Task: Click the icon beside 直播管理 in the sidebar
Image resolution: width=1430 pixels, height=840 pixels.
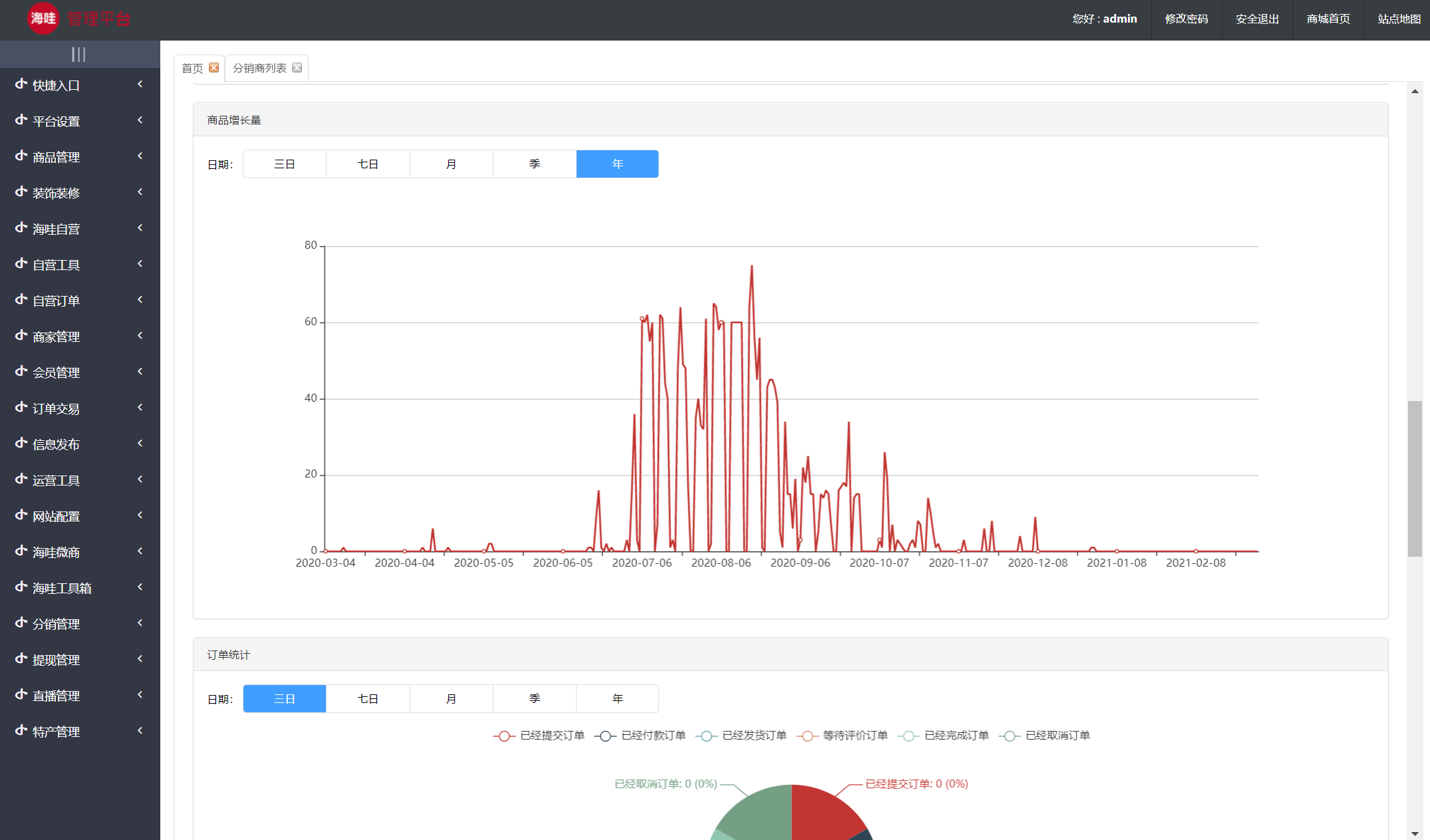Action: pos(21,695)
